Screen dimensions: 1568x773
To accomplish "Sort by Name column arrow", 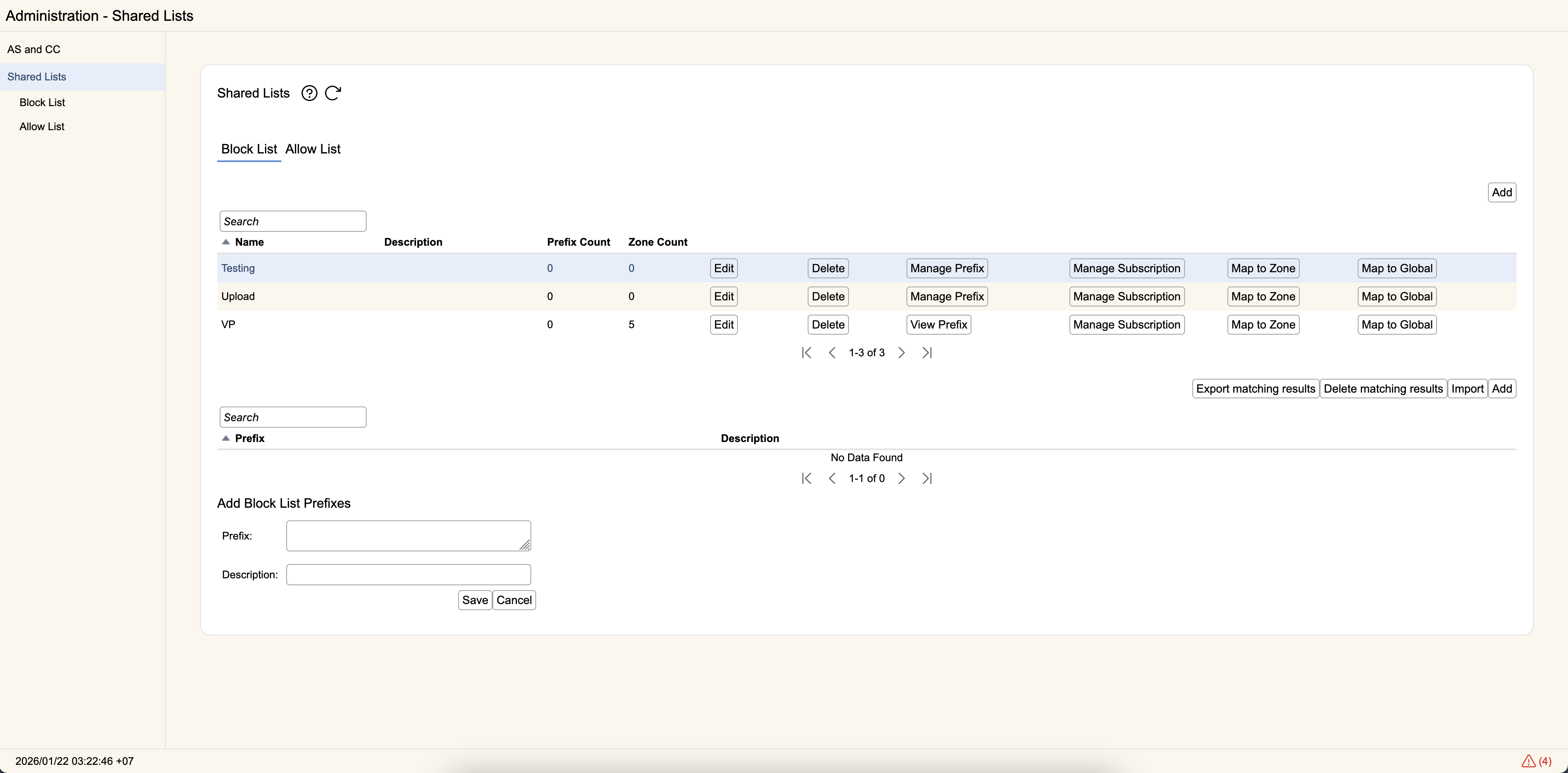I will [x=226, y=242].
